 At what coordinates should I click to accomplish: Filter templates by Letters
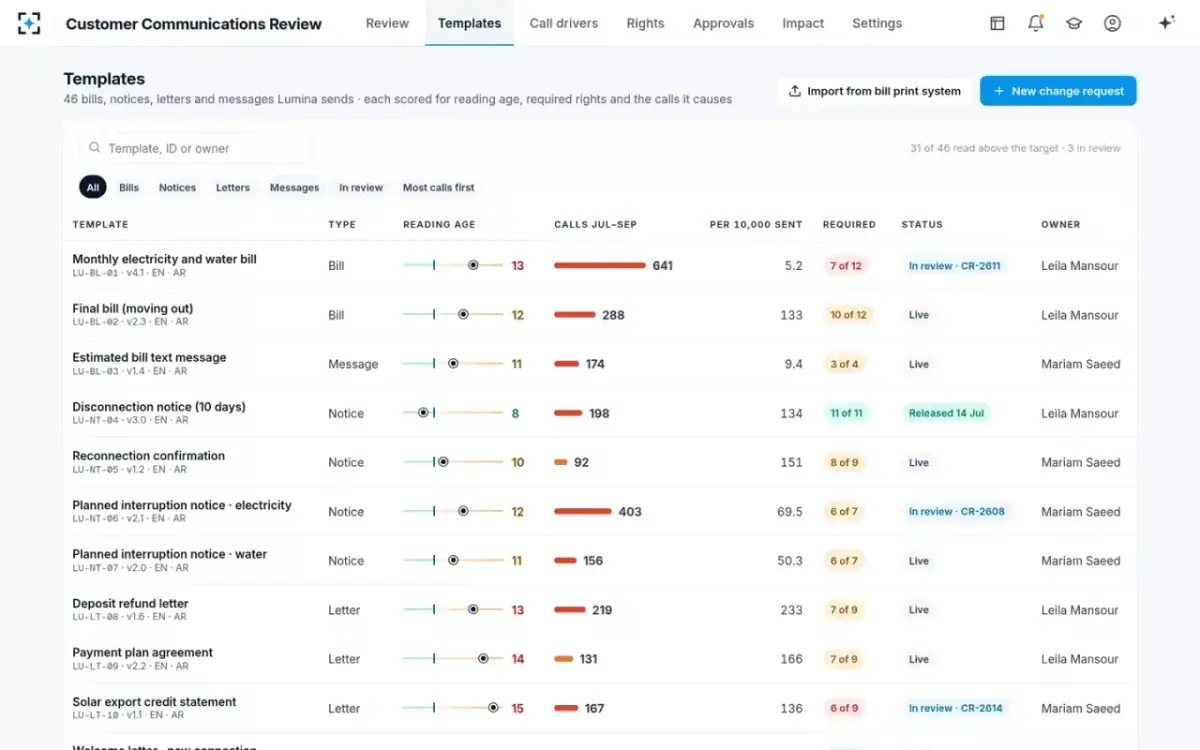[x=233, y=187]
